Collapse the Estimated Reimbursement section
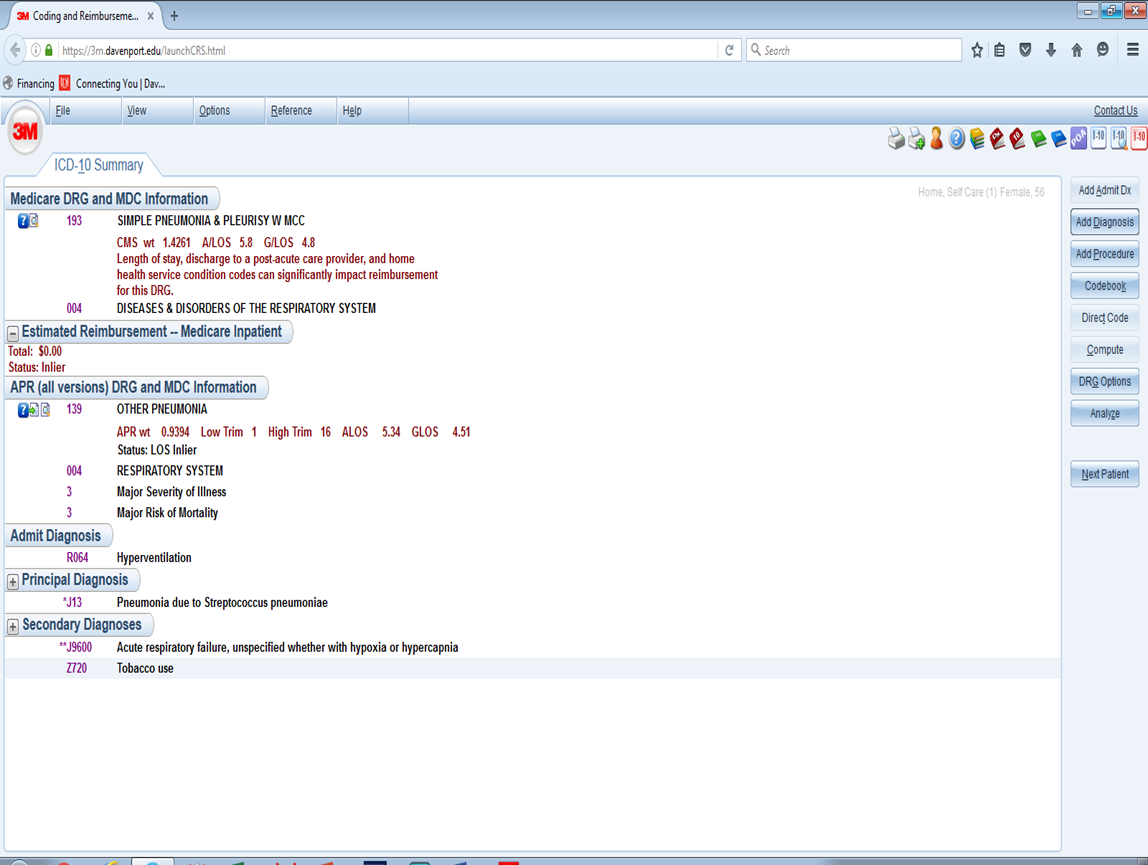1148x865 pixels. click(x=11, y=332)
